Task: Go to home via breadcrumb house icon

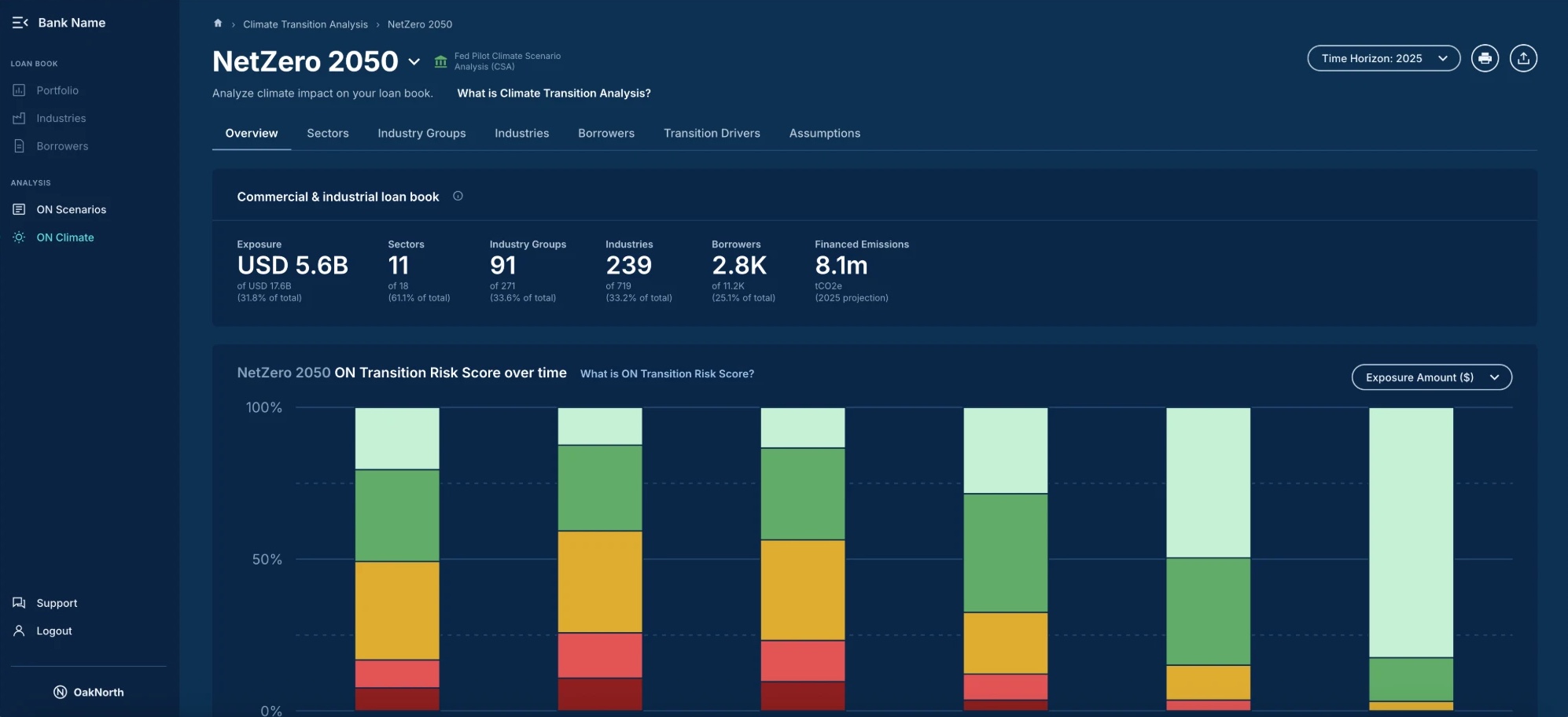Action: (218, 24)
